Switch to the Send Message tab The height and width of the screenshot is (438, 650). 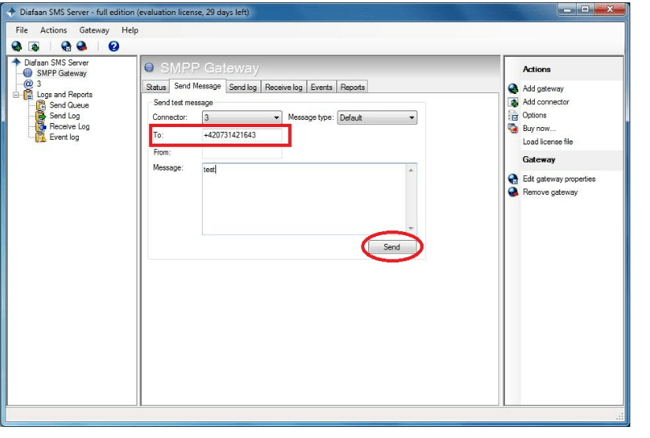[x=198, y=86]
